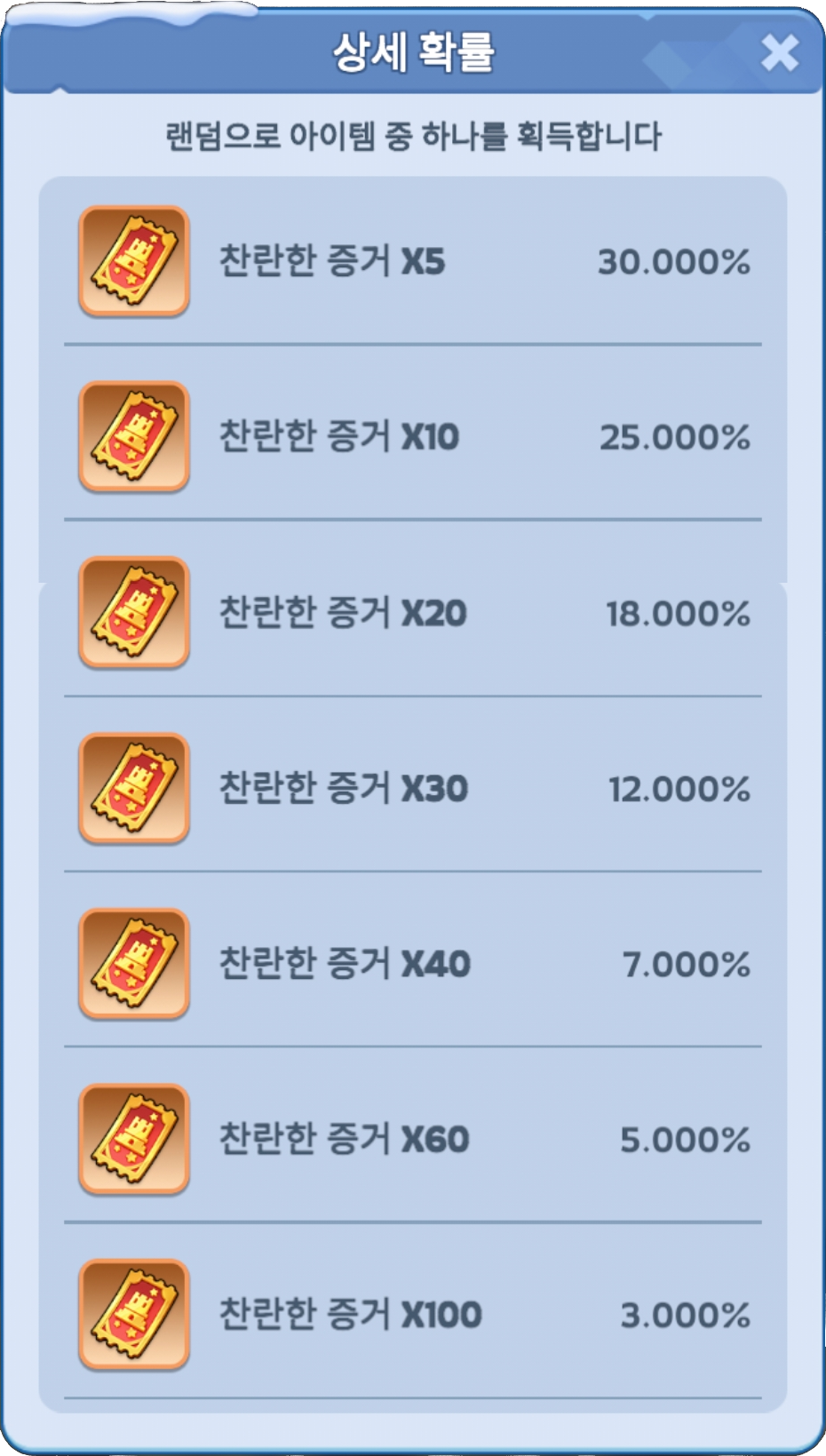Tap the 찬란한 증거 X60 ticket icon
The height and width of the screenshot is (1456, 826).
pos(134,1139)
